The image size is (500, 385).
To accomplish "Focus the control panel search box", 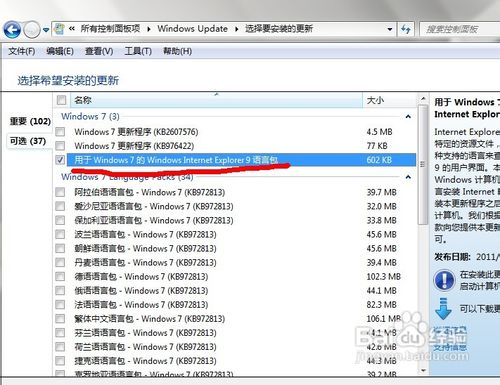I will click(460, 29).
